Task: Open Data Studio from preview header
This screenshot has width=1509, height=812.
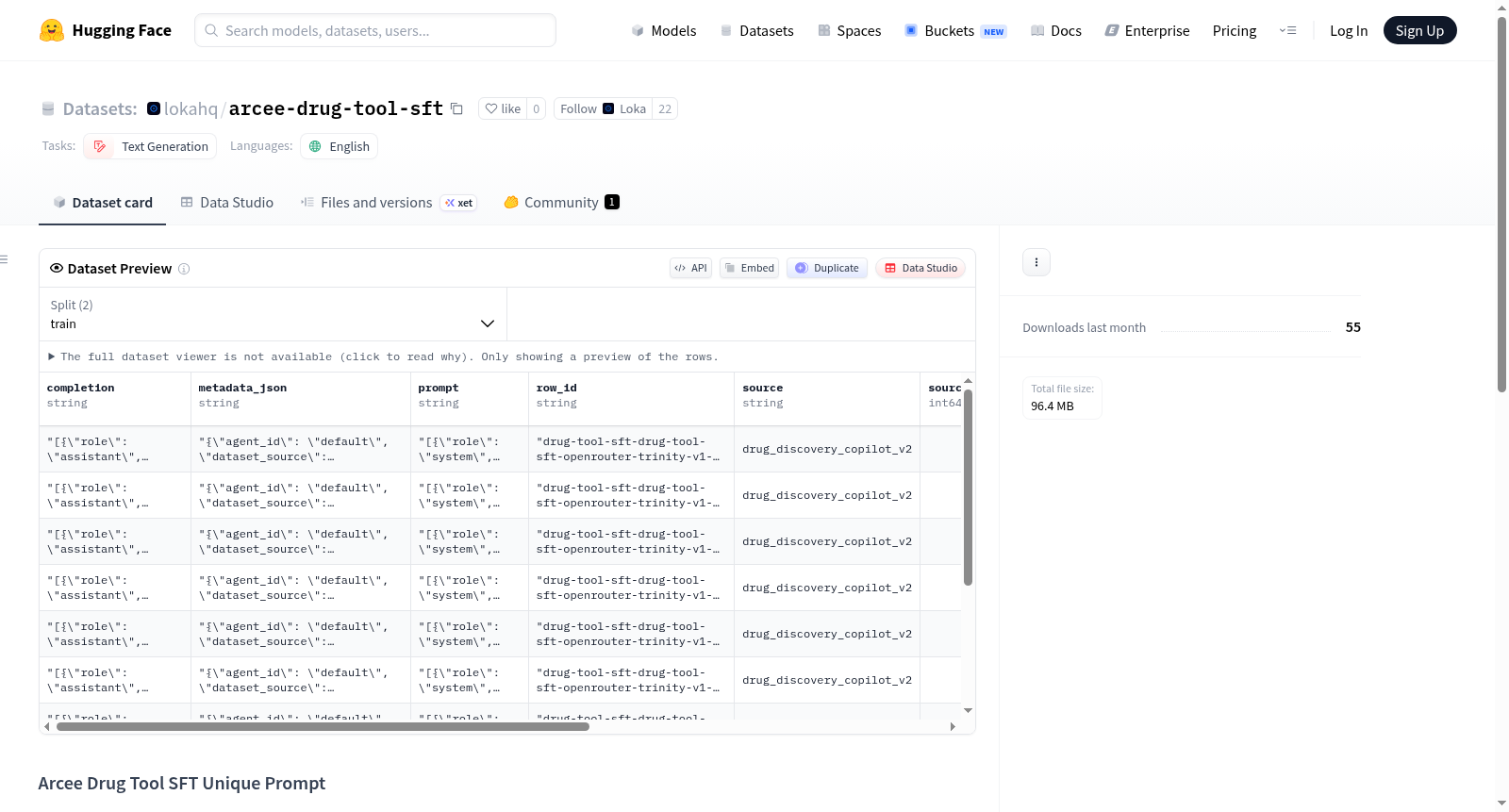Action: pos(920,268)
